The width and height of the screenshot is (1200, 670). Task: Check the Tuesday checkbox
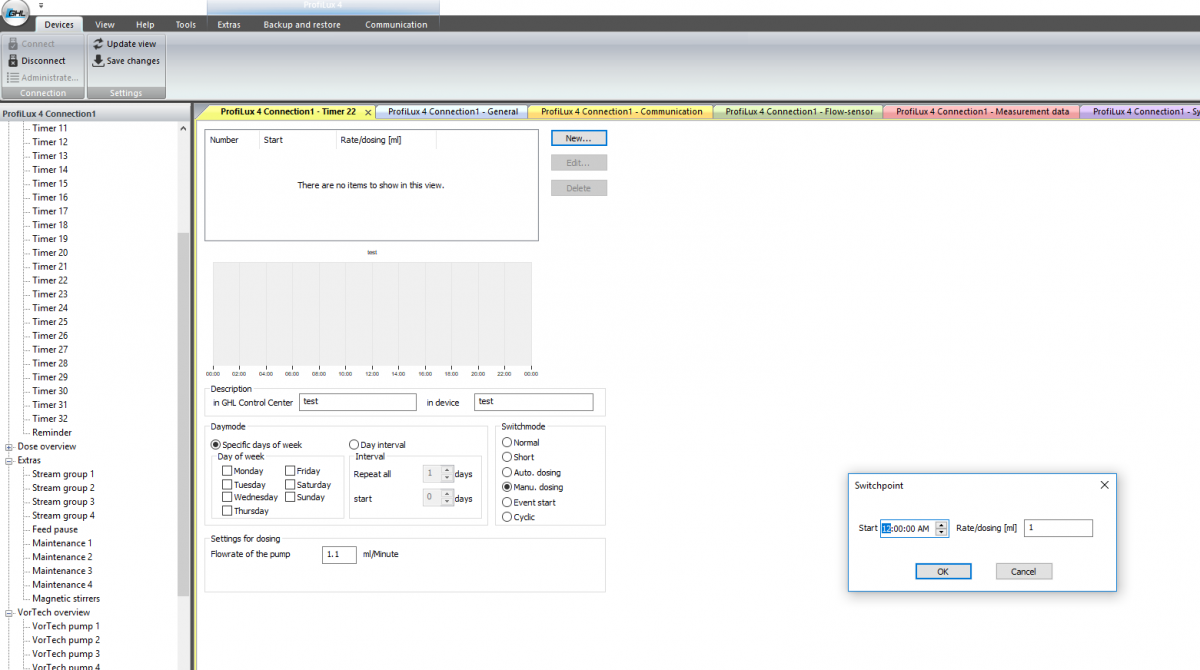pos(227,484)
